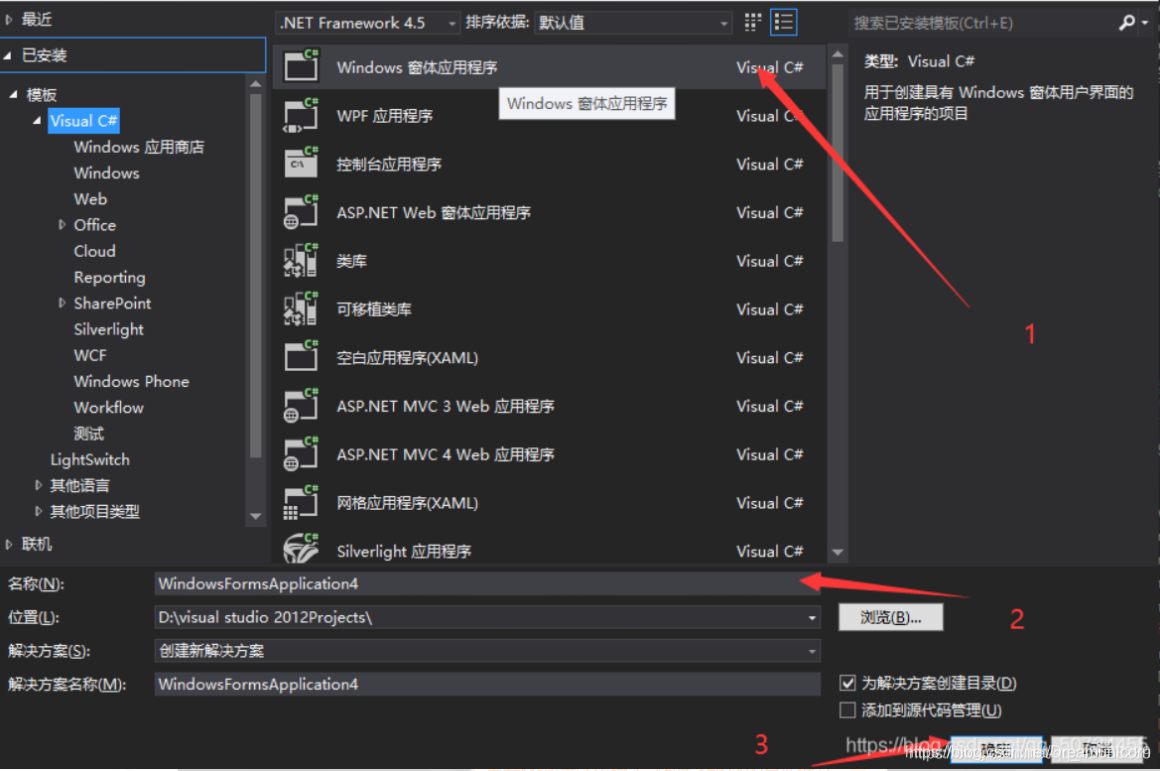1160x771 pixels.
Task: Select the Windows Phone tree item
Action: [132, 381]
